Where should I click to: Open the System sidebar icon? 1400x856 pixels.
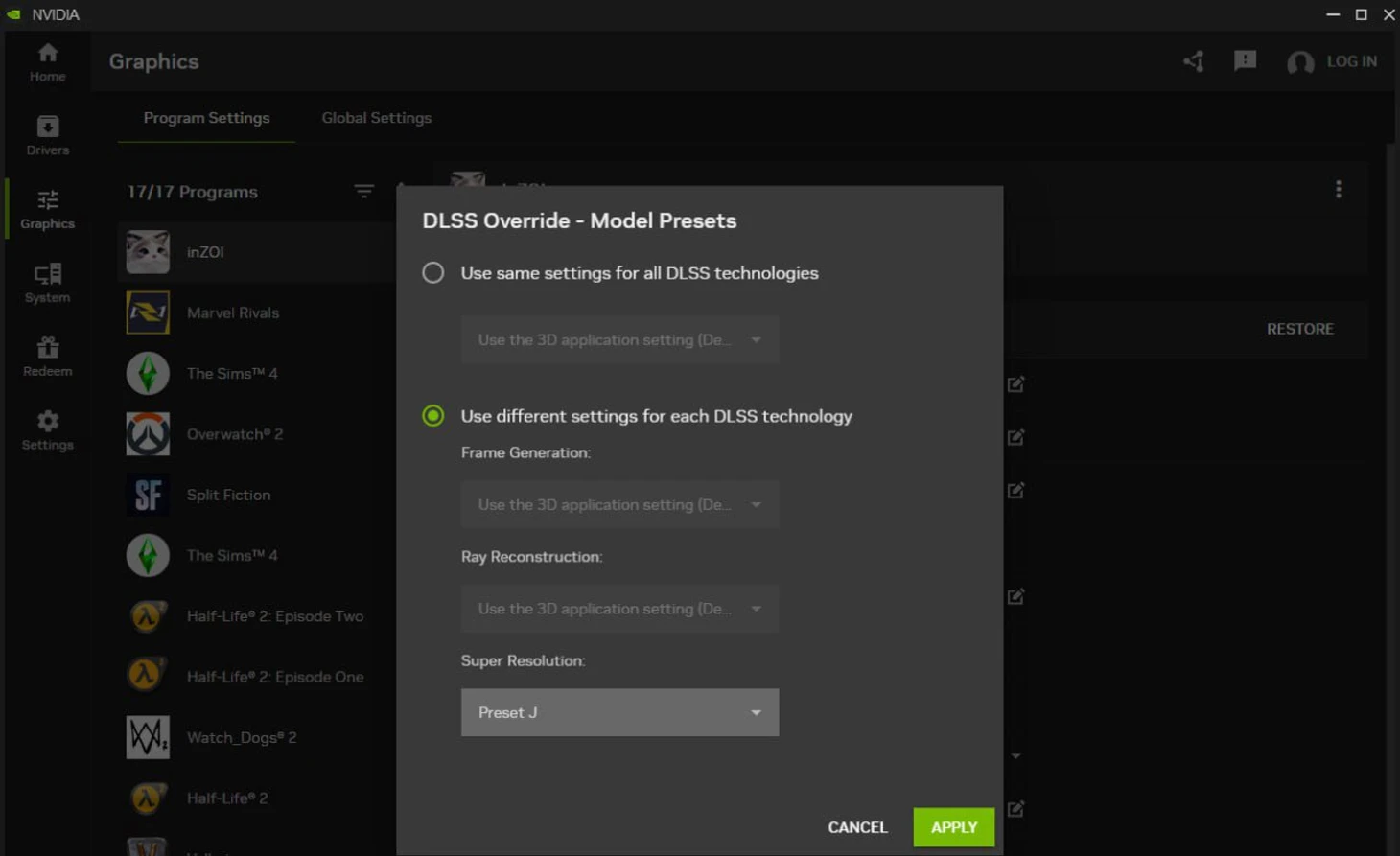pyautogui.click(x=47, y=283)
